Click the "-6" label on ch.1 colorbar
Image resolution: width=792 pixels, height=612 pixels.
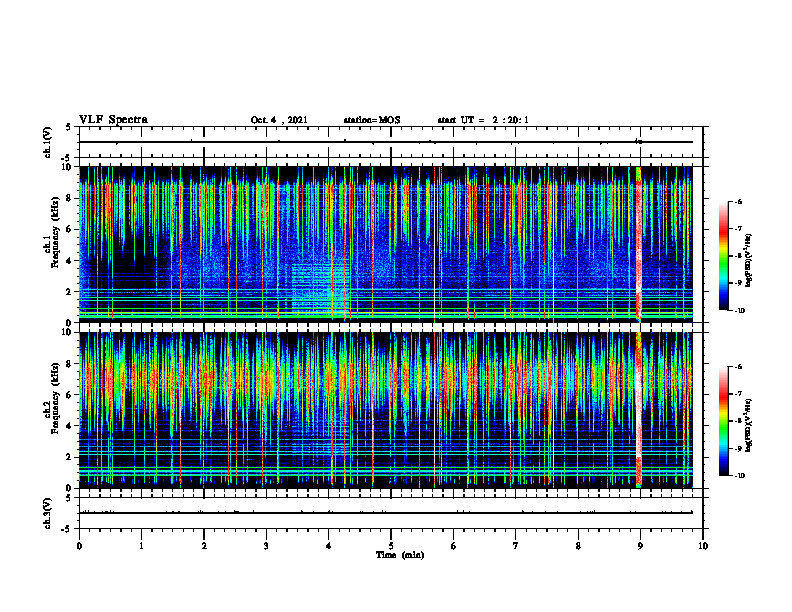[x=739, y=202]
